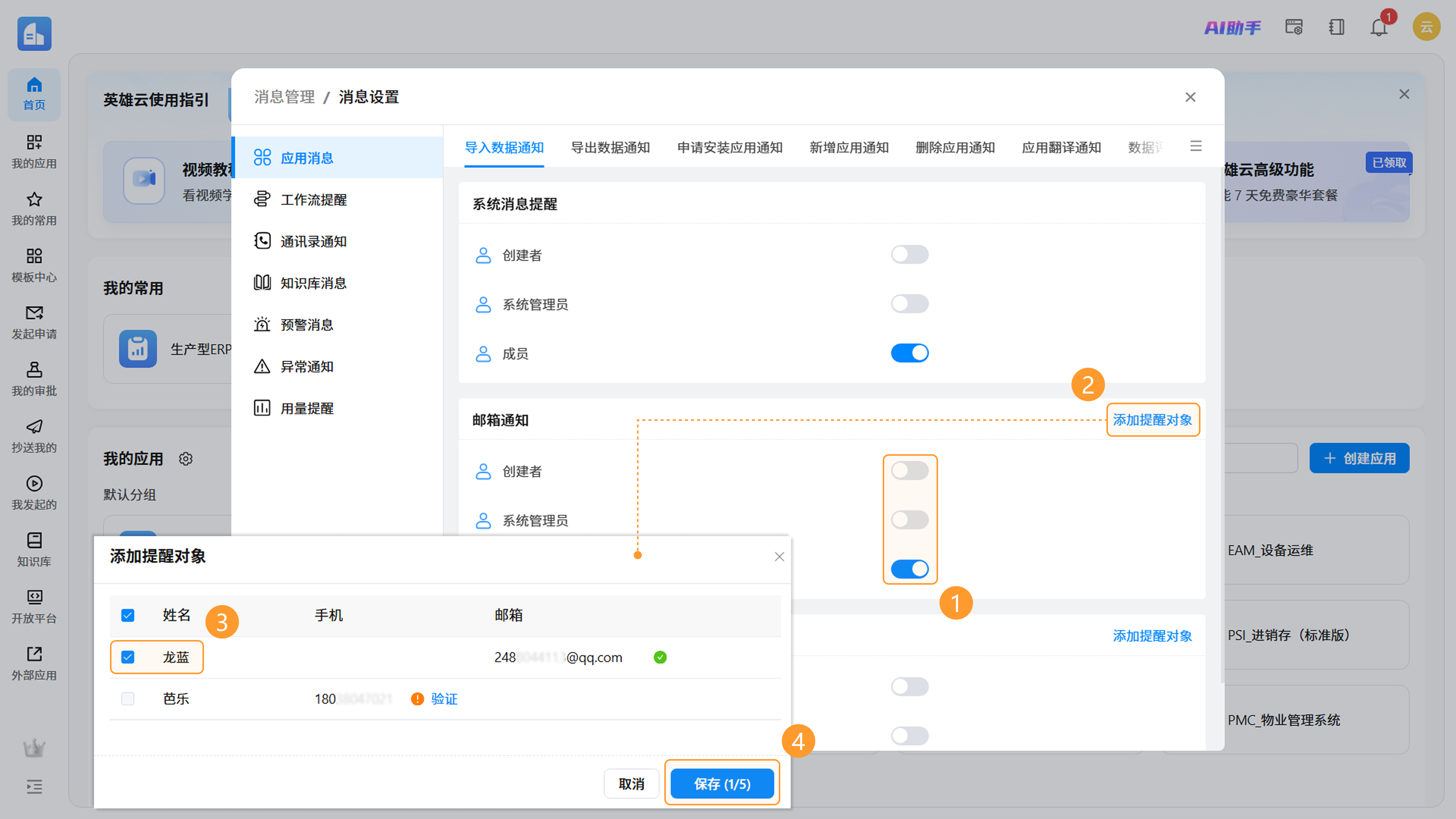Image resolution: width=1456 pixels, height=819 pixels.
Task: Select 新增应用通知 tab
Action: (x=849, y=147)
